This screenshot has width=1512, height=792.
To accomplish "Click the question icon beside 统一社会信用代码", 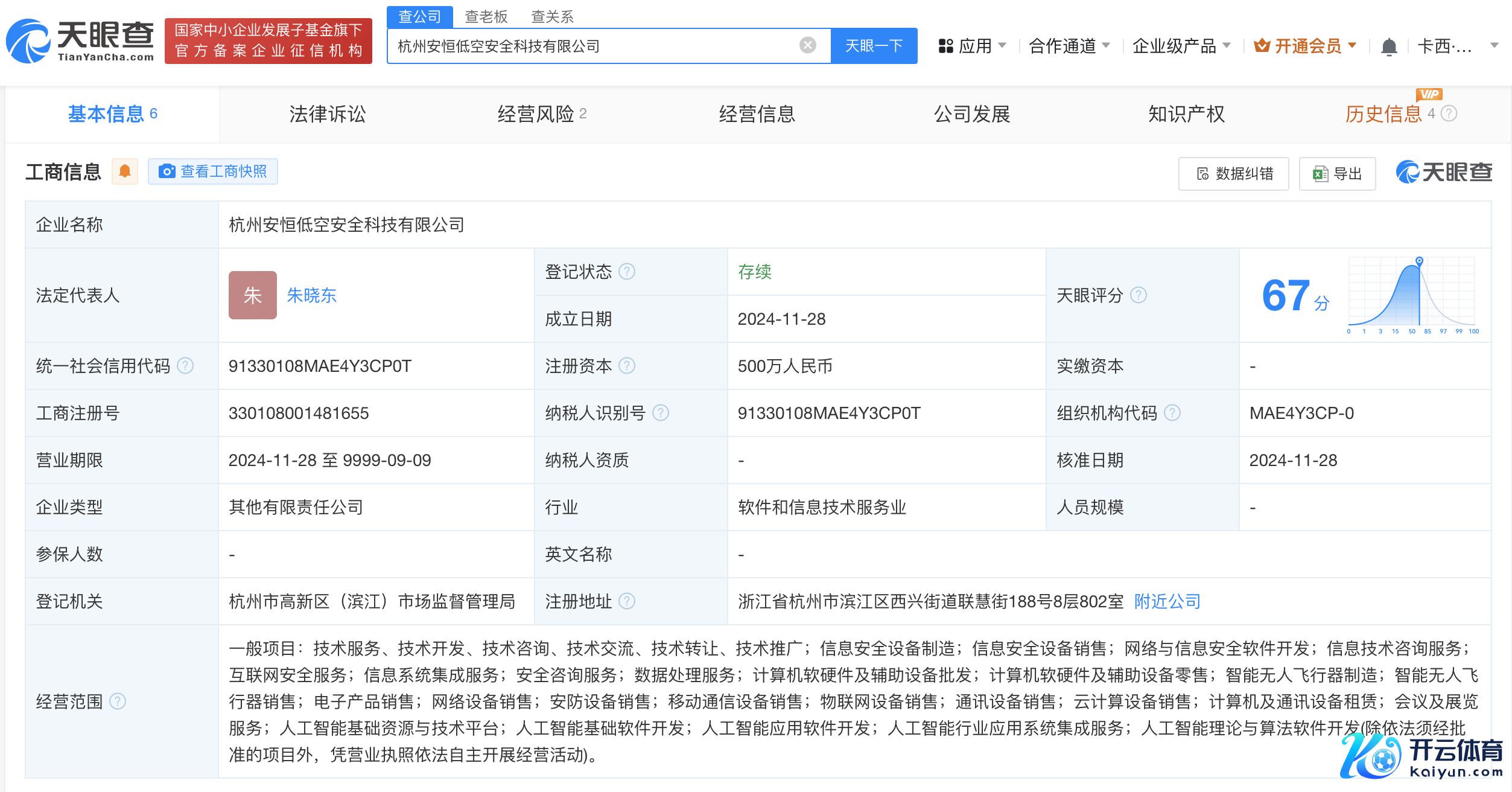I will [186, 366].
